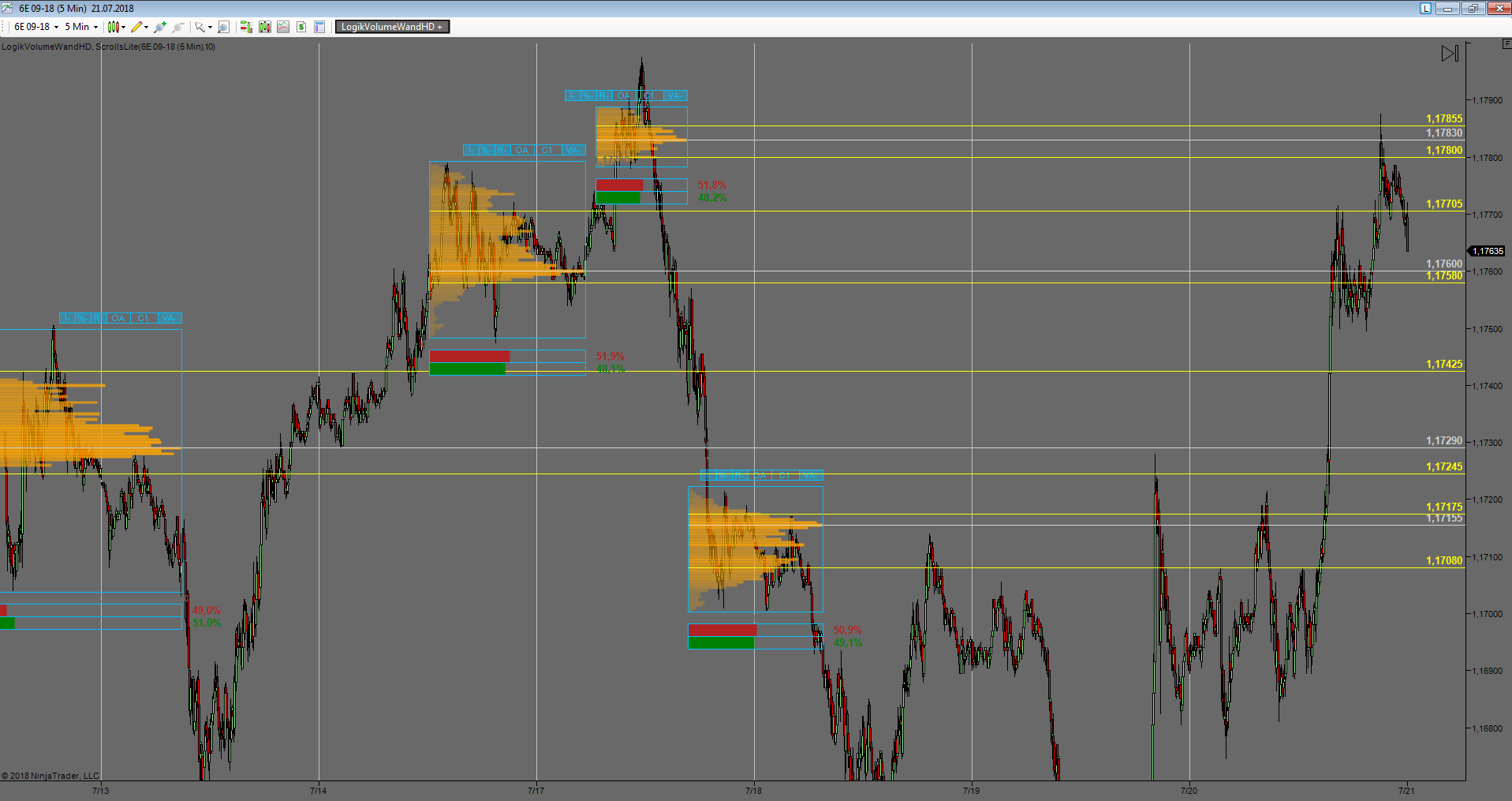Open the cursor type dropdown arrow
The height and width of the screenshot is (801, 1512).
pyautogui.click(x=210, y=27)
